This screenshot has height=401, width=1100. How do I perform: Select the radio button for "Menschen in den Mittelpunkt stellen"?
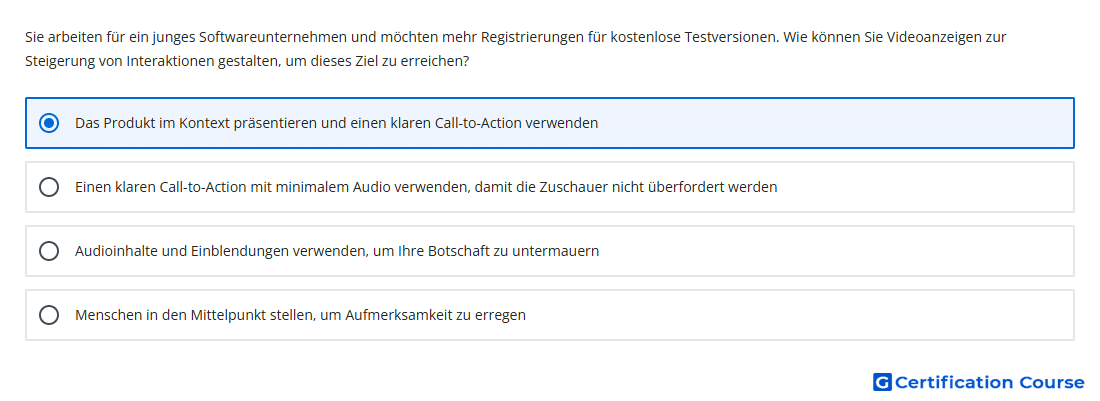point(48,315)
